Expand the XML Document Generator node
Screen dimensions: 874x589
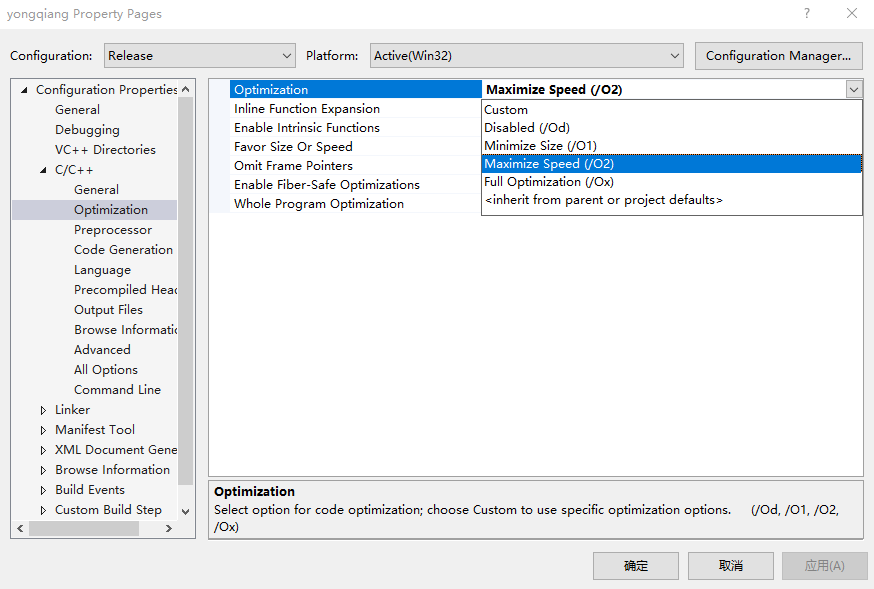[43, 450]
